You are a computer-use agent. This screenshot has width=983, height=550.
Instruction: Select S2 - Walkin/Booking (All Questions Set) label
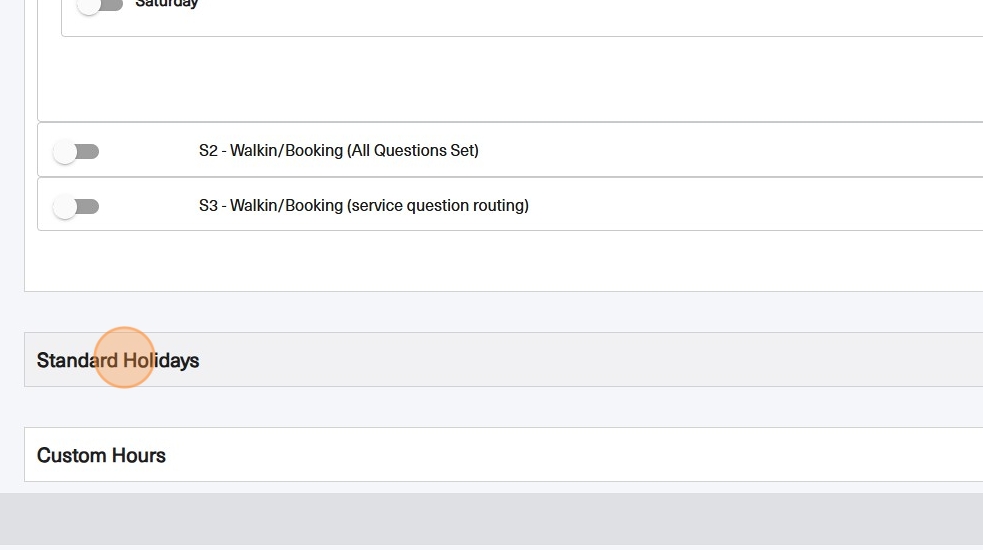pyautogui.click(x=338, y=151)
